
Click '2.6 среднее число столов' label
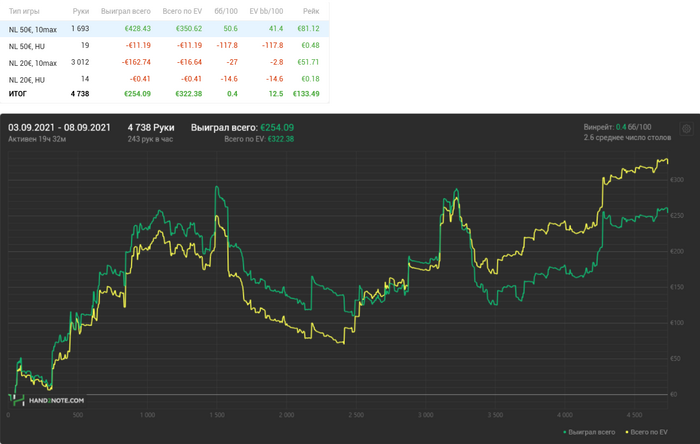point(627,137)
